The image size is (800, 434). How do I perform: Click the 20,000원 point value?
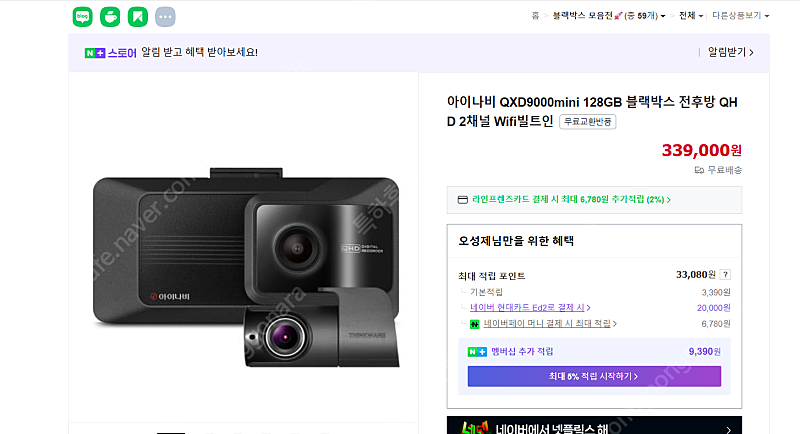(x=714, y=308)
